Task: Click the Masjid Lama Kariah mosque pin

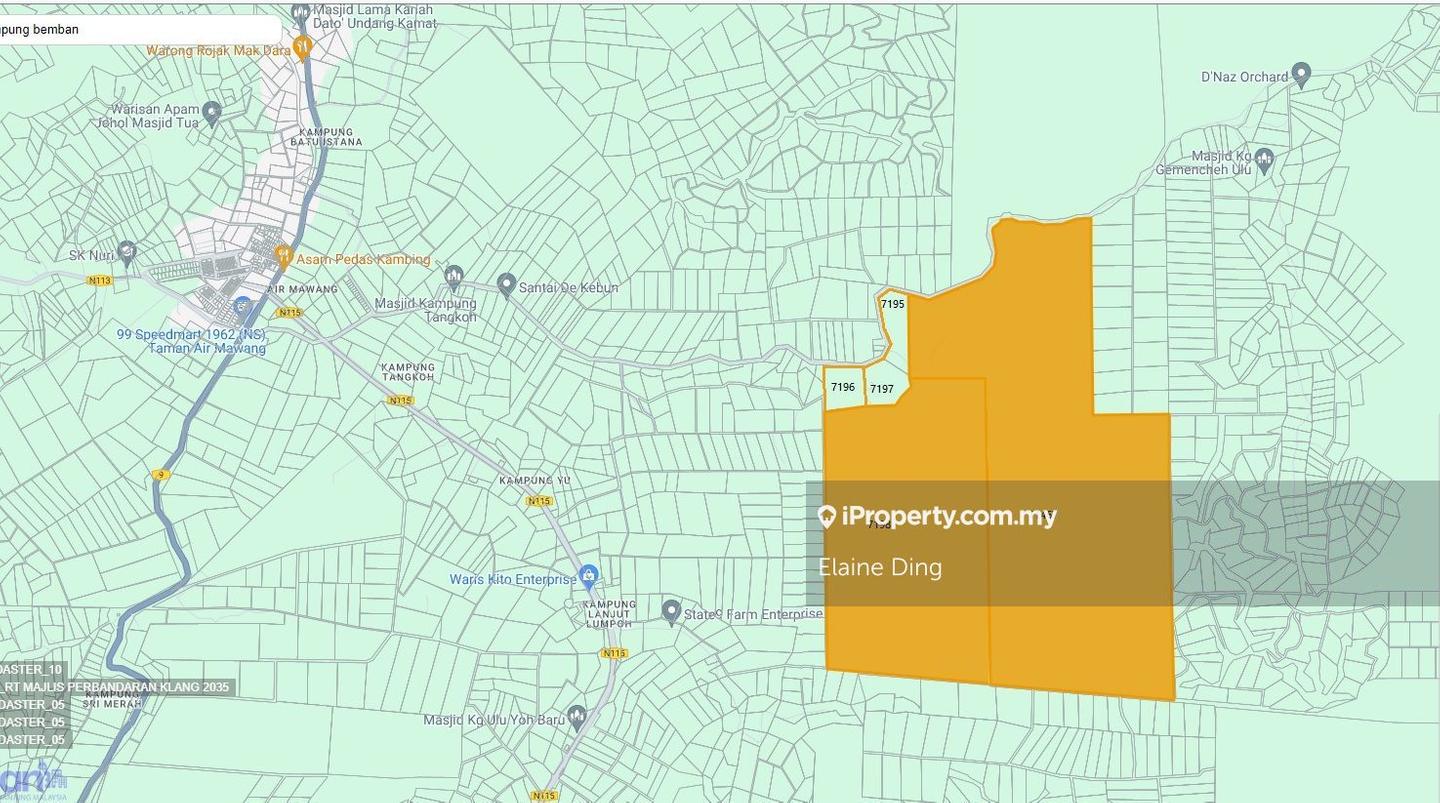Action: click(300, 14)
